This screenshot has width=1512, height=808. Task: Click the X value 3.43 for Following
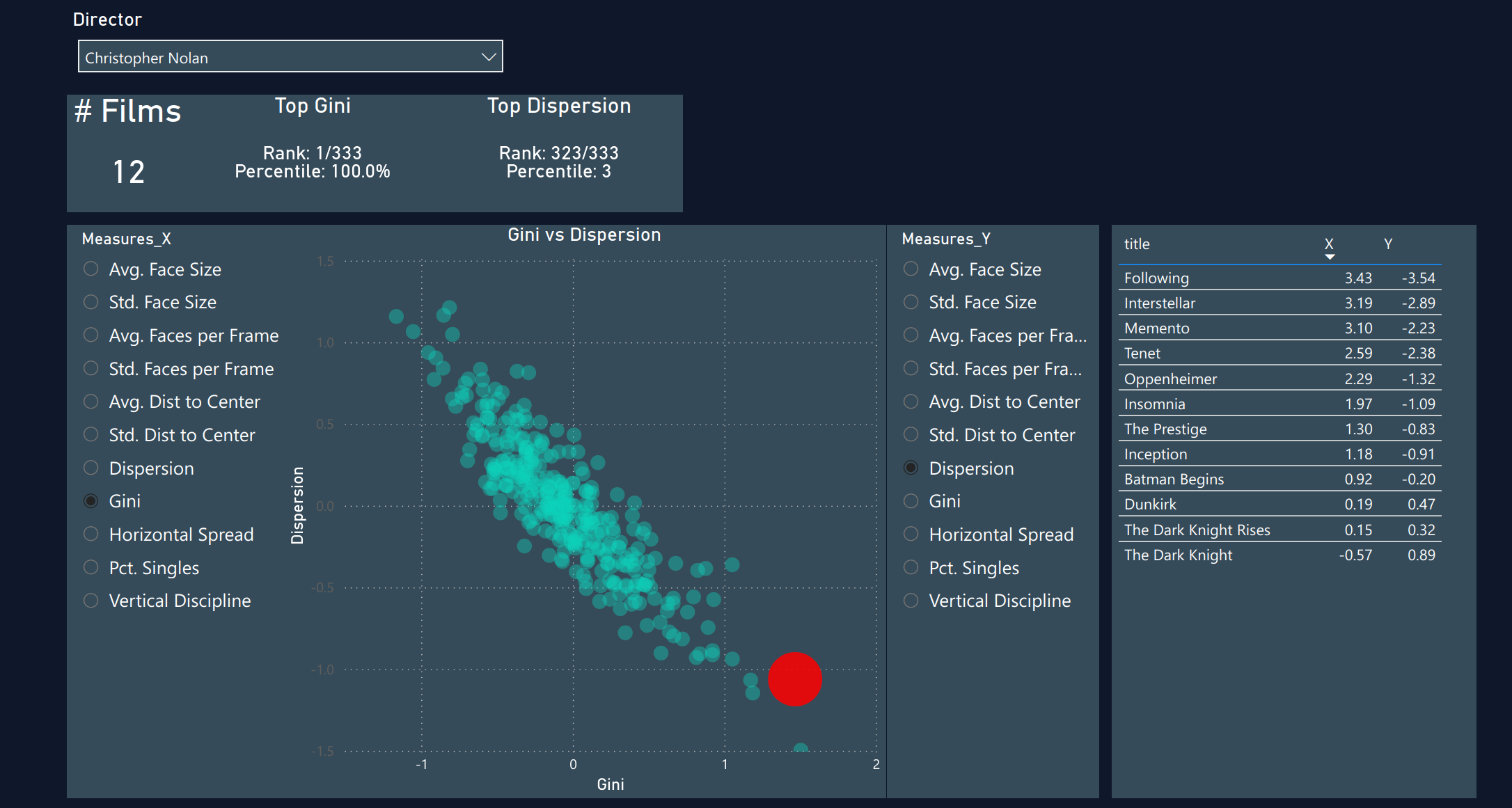(1358, 278)
